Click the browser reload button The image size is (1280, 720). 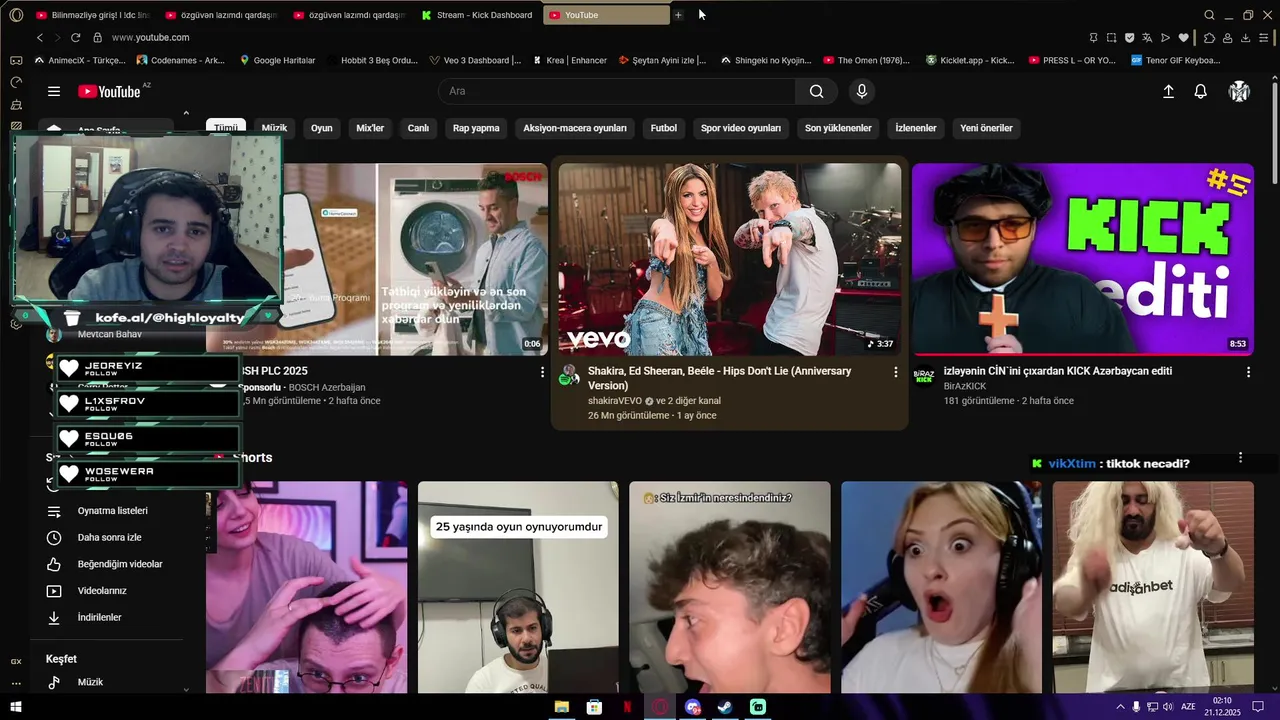[x=75, y=37]
